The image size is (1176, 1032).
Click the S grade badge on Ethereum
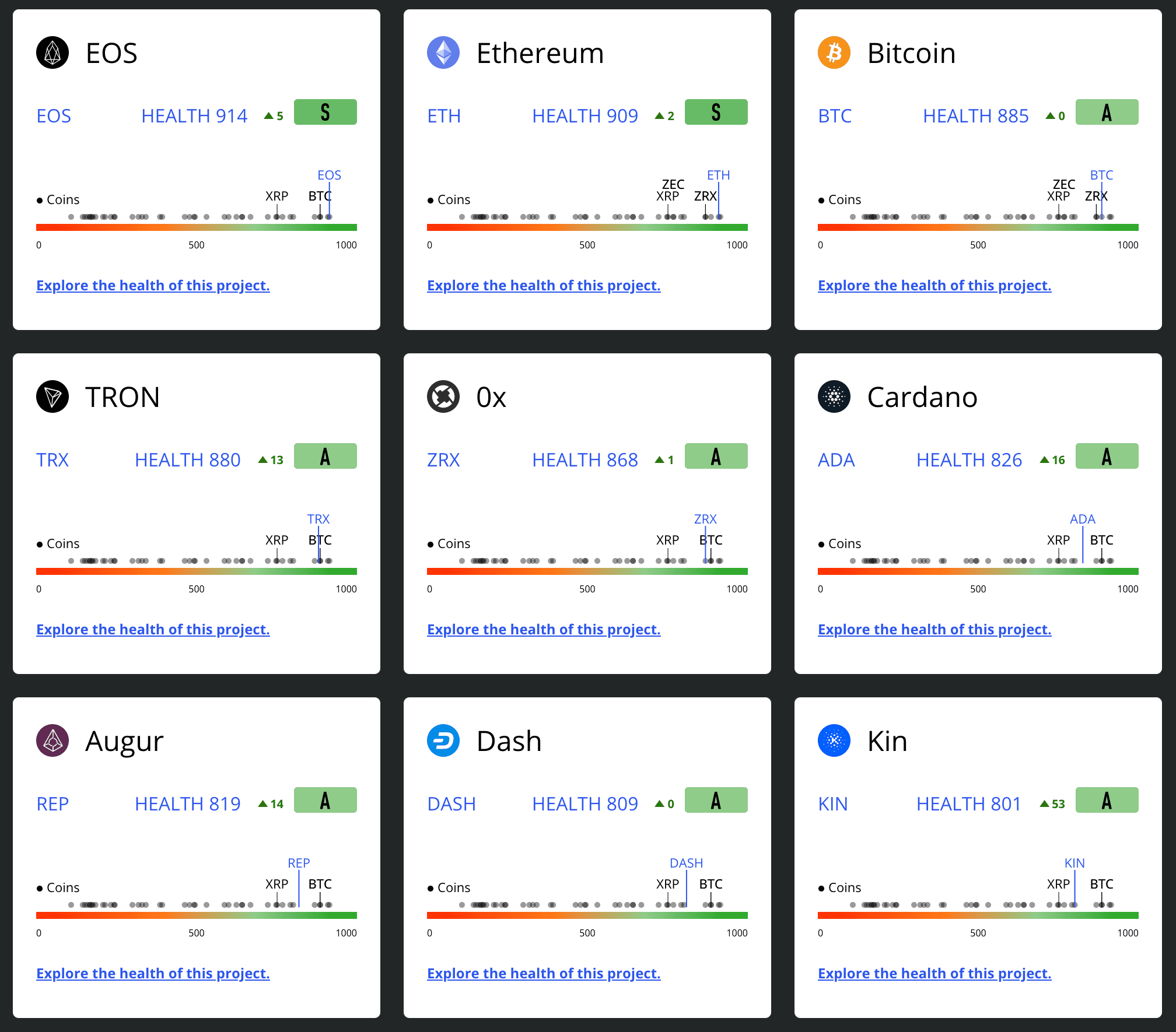[716, 112]
